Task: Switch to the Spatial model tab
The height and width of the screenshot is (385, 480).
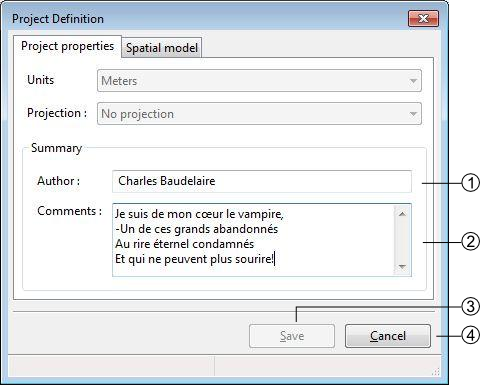Action: click(x=162, y=48)
